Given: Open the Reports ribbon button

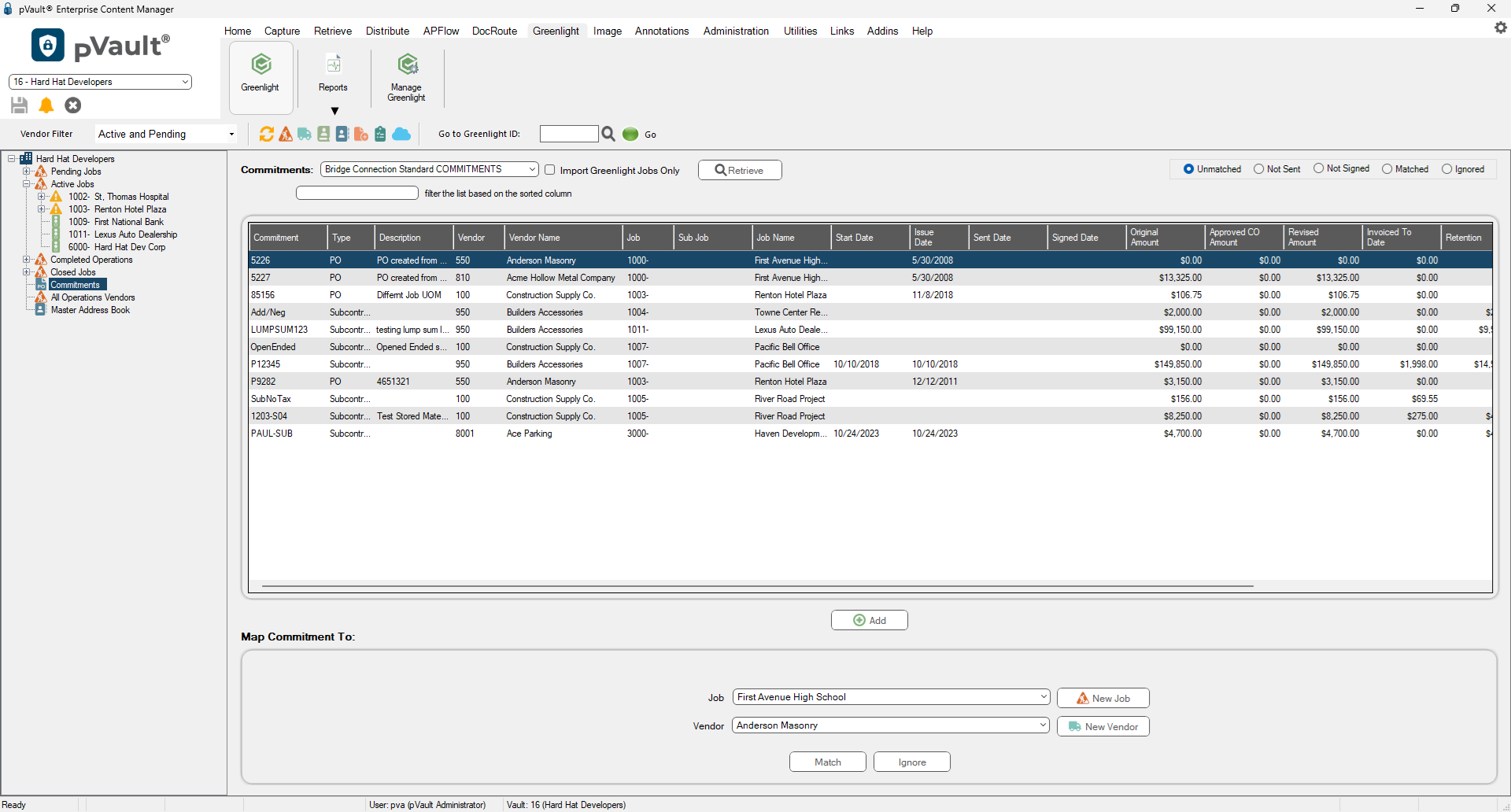Looking at the screenshot, I should pyautogui.click(x=333, y=76).
